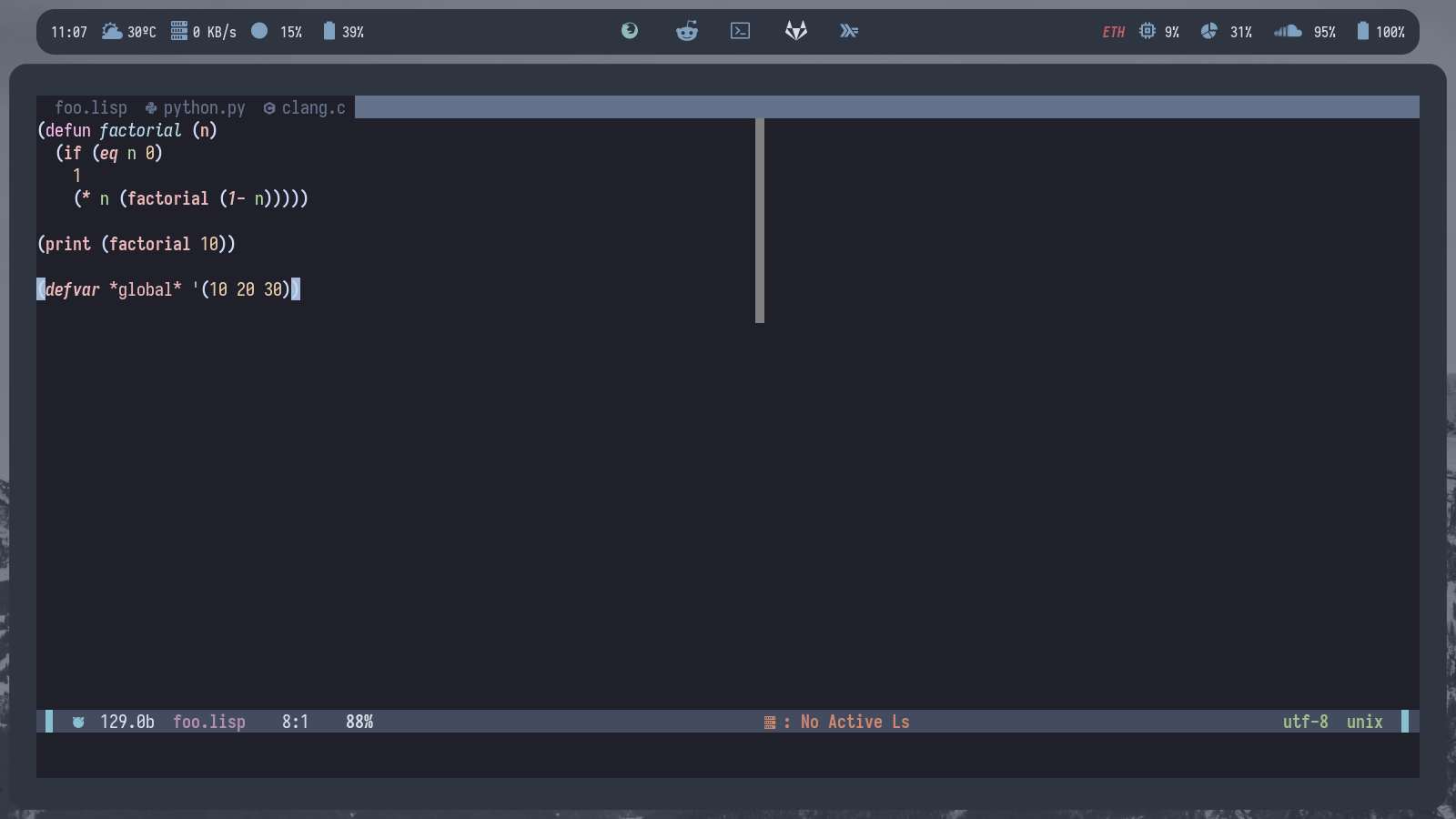Place cursor on the (* n (factorial line
1456x819 pixels.
pos(191,198)
